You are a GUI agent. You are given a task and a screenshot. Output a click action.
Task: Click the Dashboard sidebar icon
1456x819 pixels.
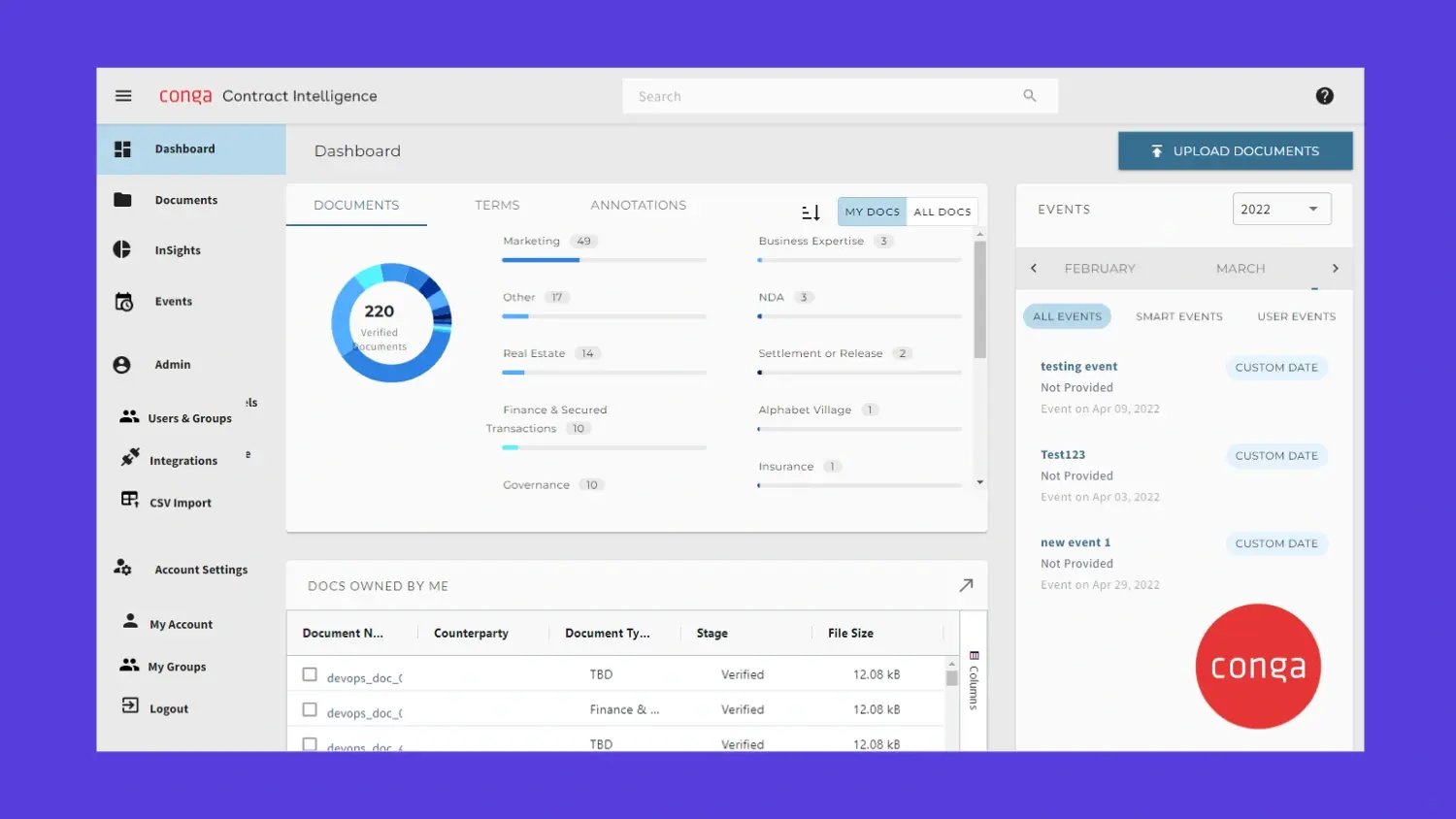coord(122,149)
